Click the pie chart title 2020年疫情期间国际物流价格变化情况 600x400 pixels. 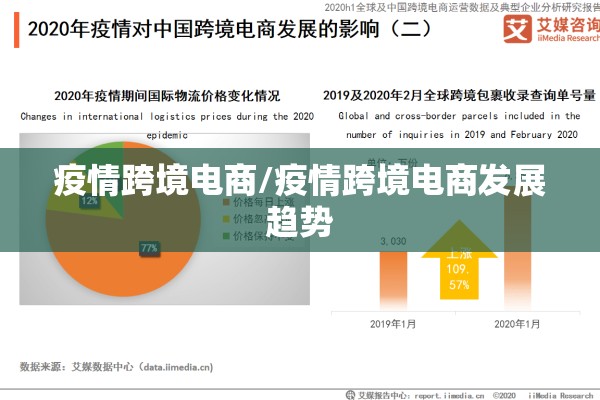(167, 96)
